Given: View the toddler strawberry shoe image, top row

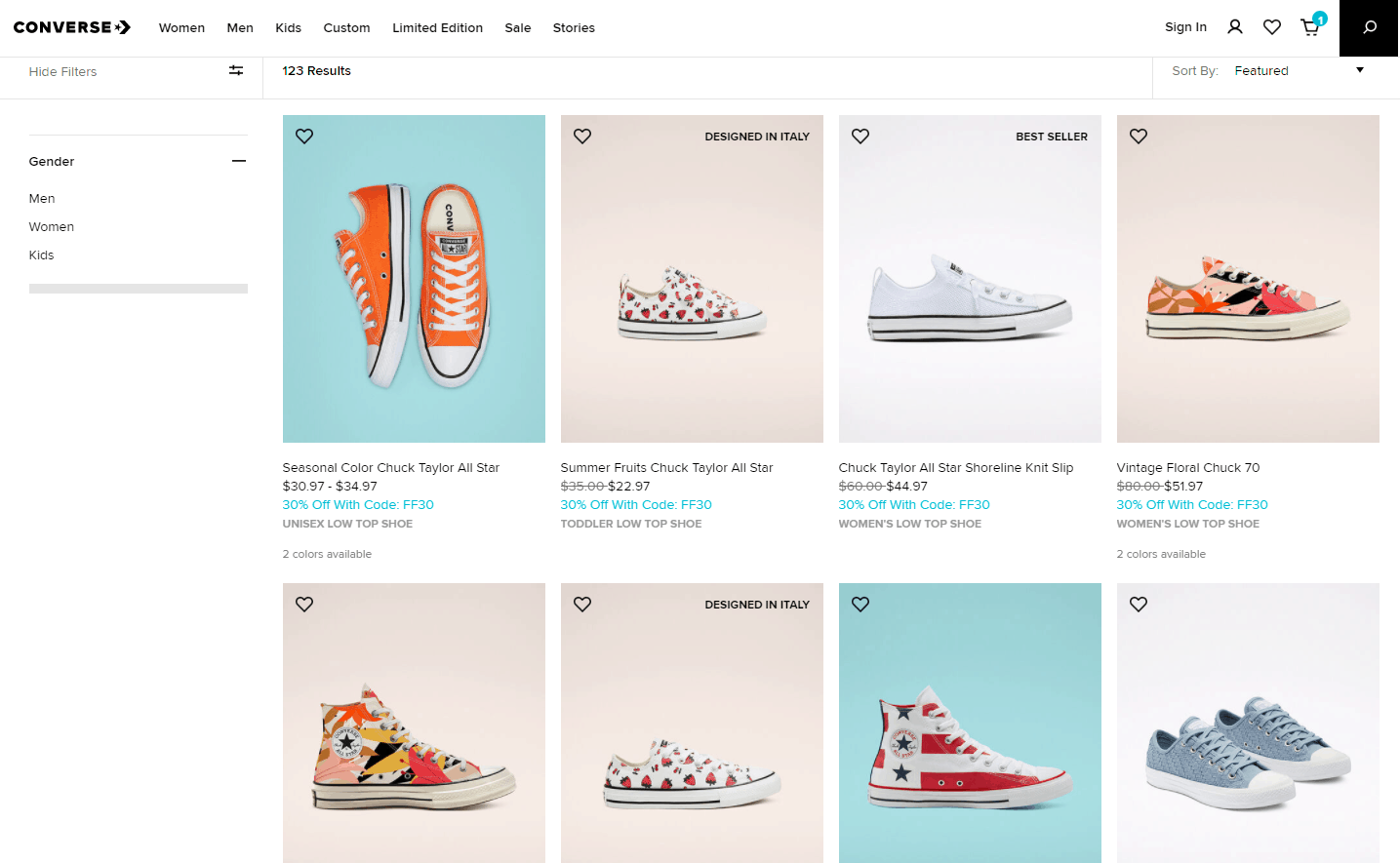Looking at the screenshot, I should coord(692,279).
